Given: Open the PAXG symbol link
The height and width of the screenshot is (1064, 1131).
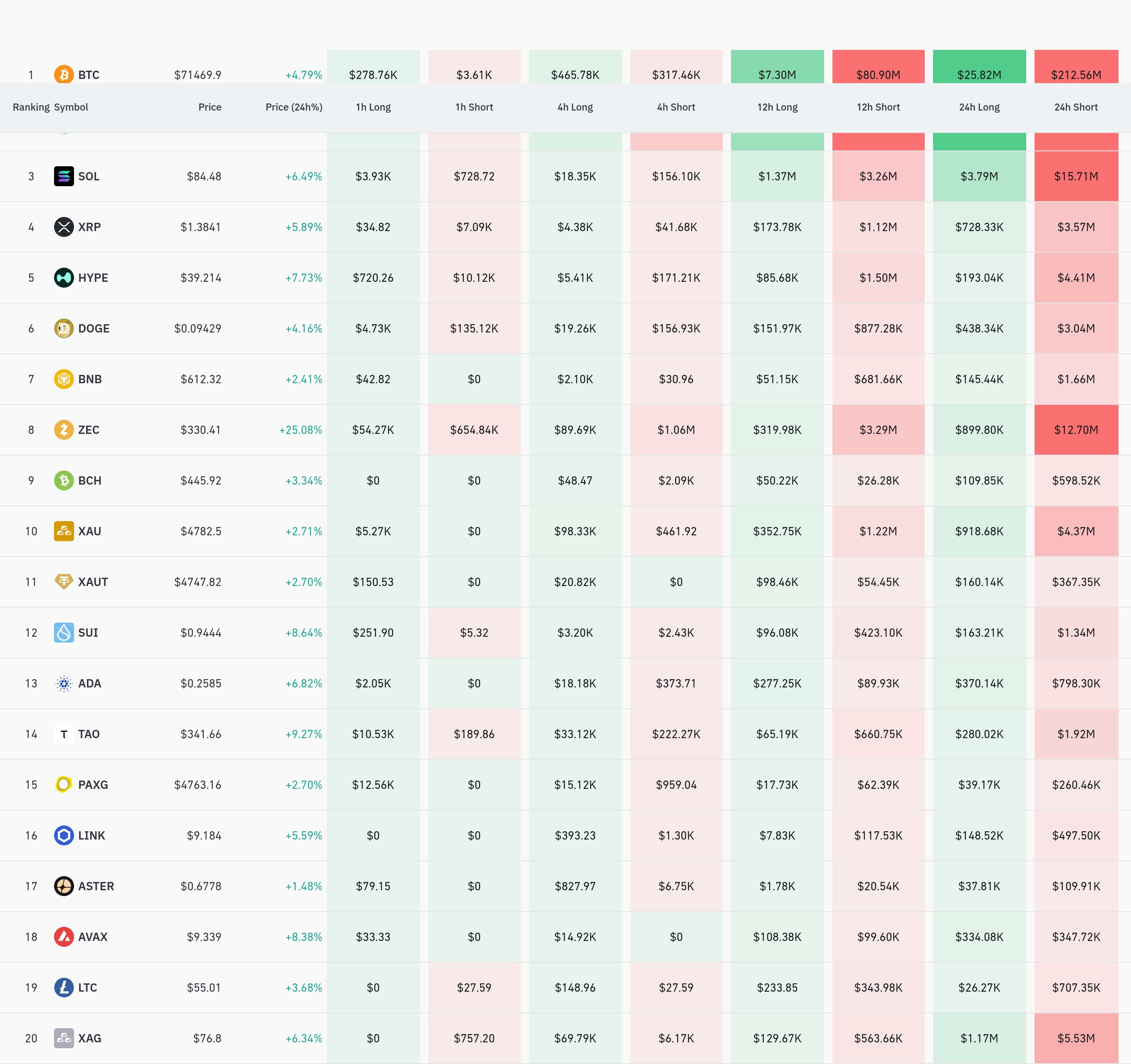Looking at the screenshot, I should [x=93, y=785].
